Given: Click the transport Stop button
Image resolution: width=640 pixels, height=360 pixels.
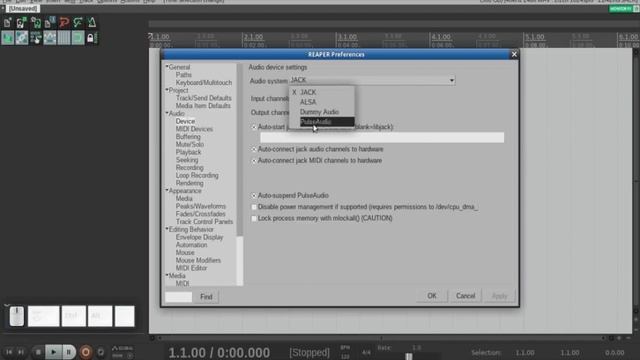Looking at the screenshot, I should pos(38,352).
